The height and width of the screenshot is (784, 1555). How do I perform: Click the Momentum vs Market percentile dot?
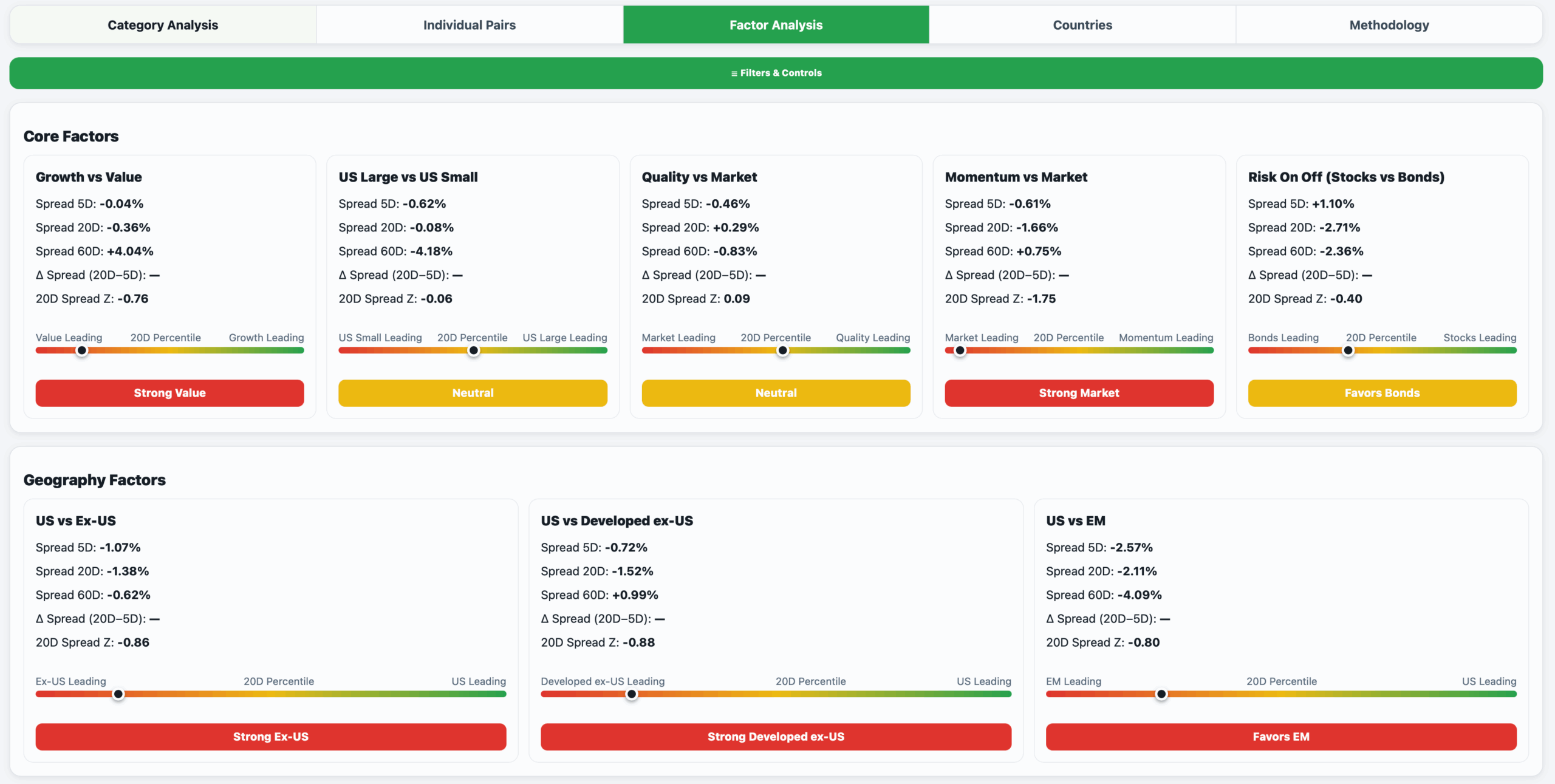click(960, 350)
